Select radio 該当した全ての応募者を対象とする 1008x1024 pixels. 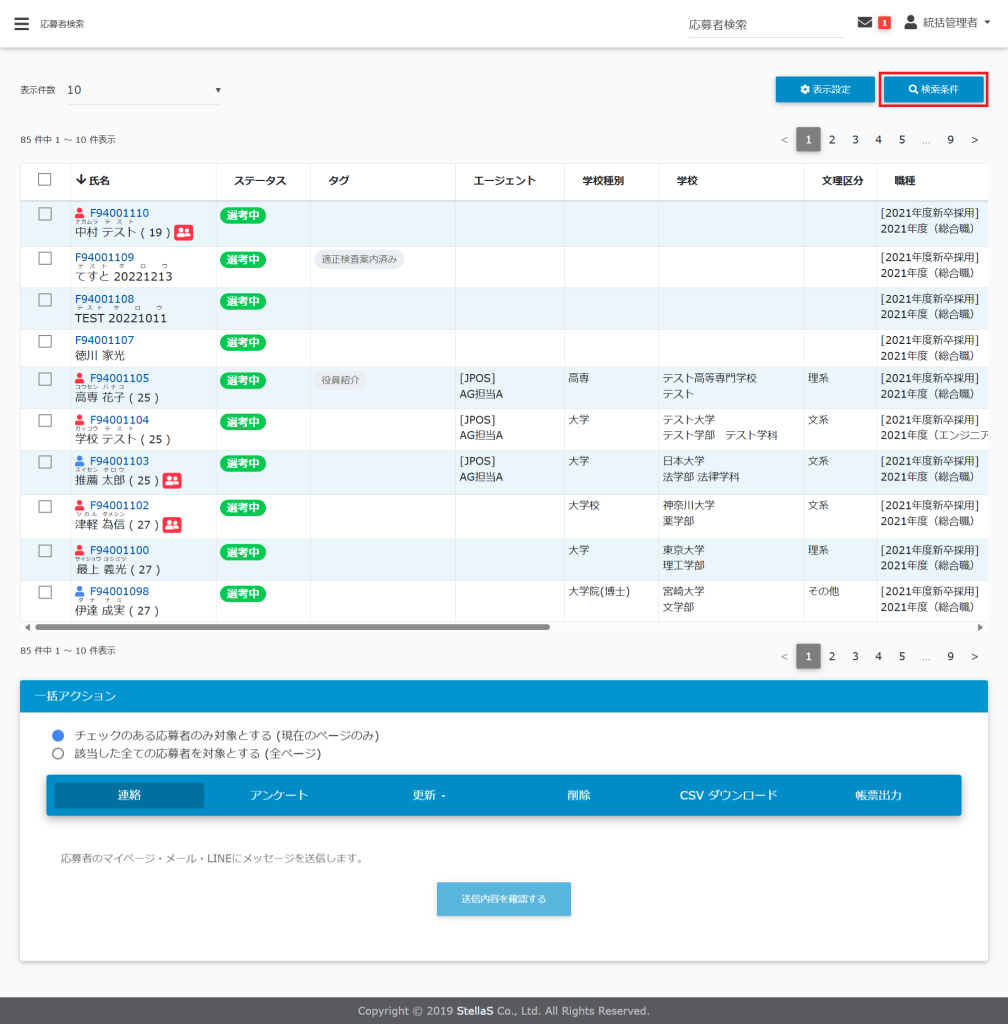(58, 754)
